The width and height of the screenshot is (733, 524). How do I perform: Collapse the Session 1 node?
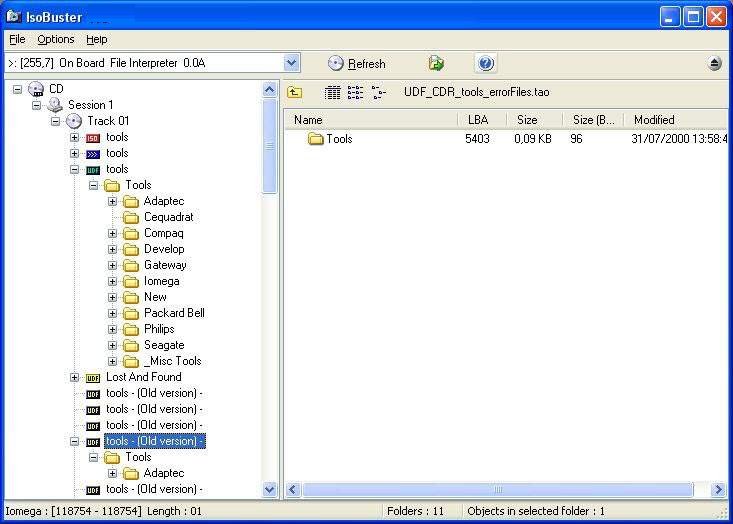(36, 105)
